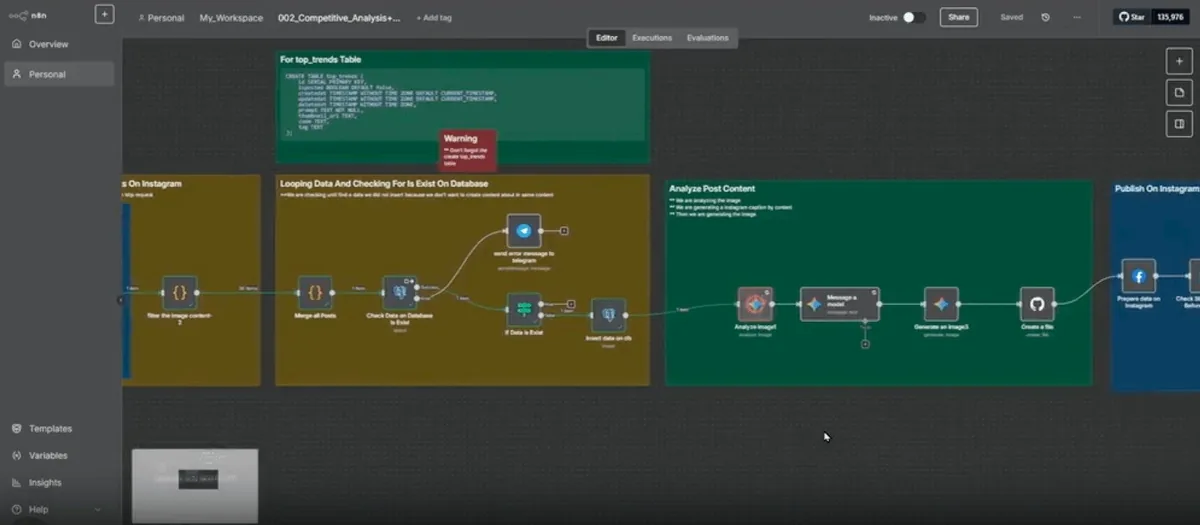Open workflow history clock icon
Image resolution: width=1200 pixels, height=525 pixels.
[1046, 17]
